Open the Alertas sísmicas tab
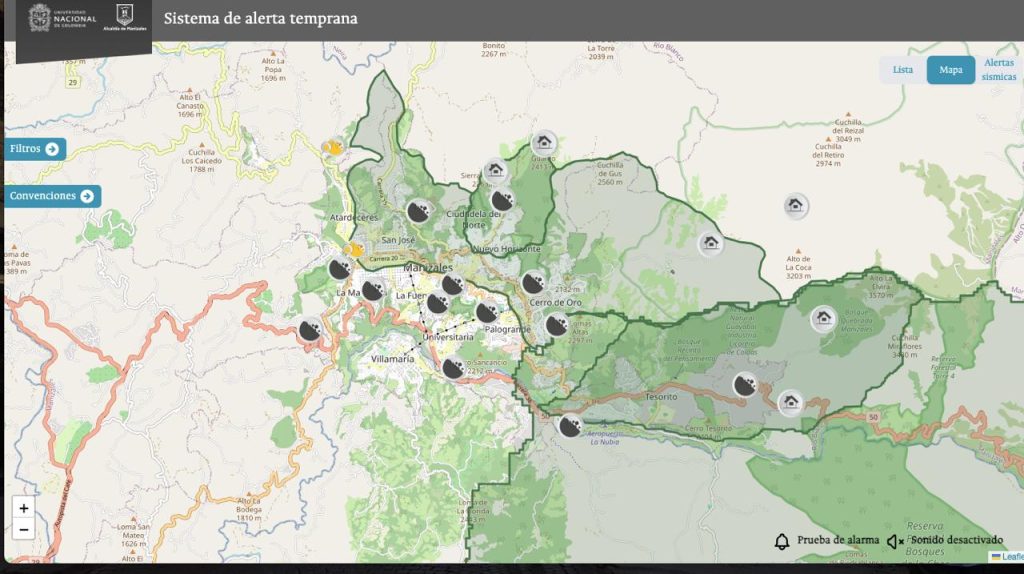 click(x=999, y=70)
